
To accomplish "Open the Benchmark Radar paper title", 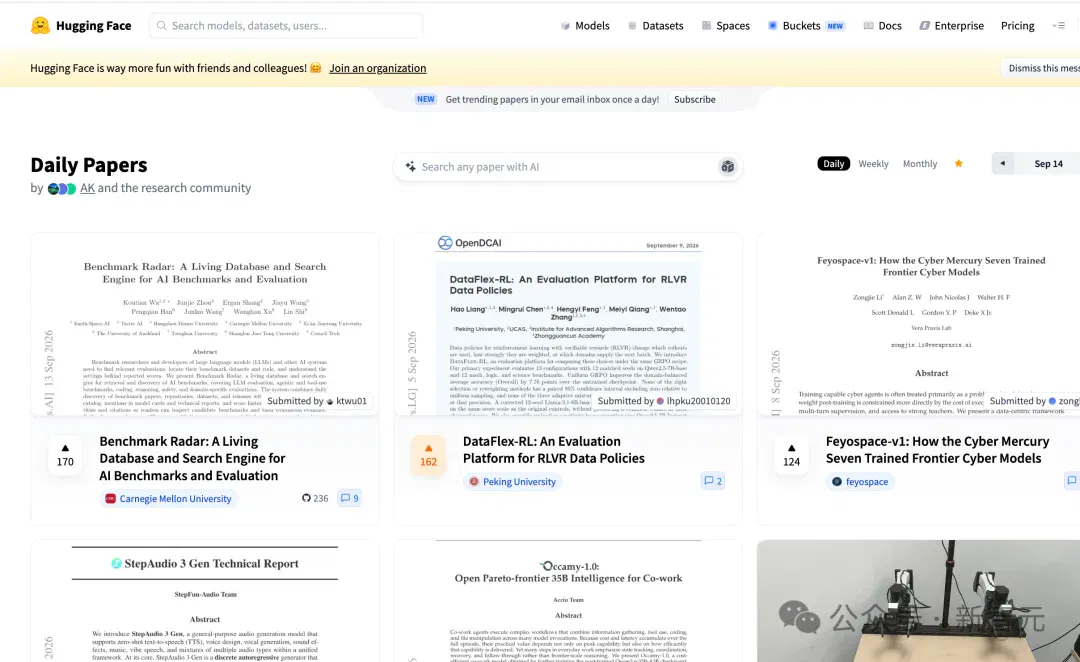I will 192,458.
